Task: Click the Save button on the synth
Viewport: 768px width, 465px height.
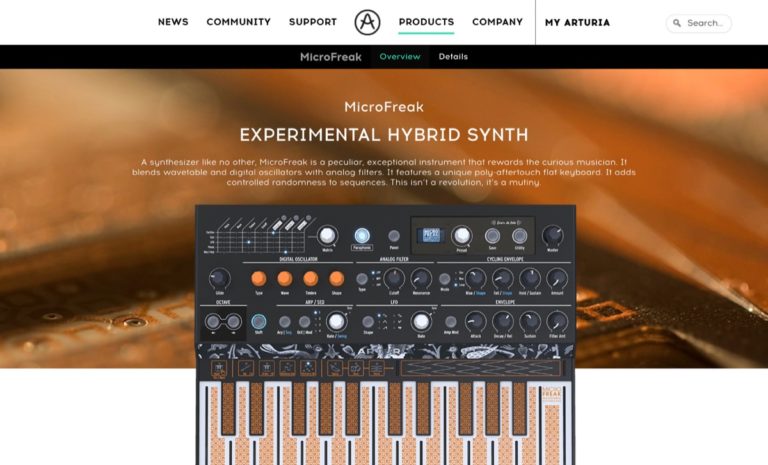Action: (492, 236)
